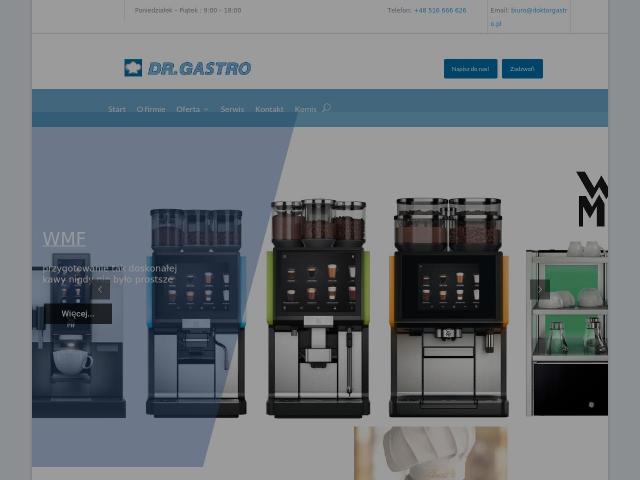640x480 pixels.
Task: Navigate to O firmie page
Action: coord(151,109)
